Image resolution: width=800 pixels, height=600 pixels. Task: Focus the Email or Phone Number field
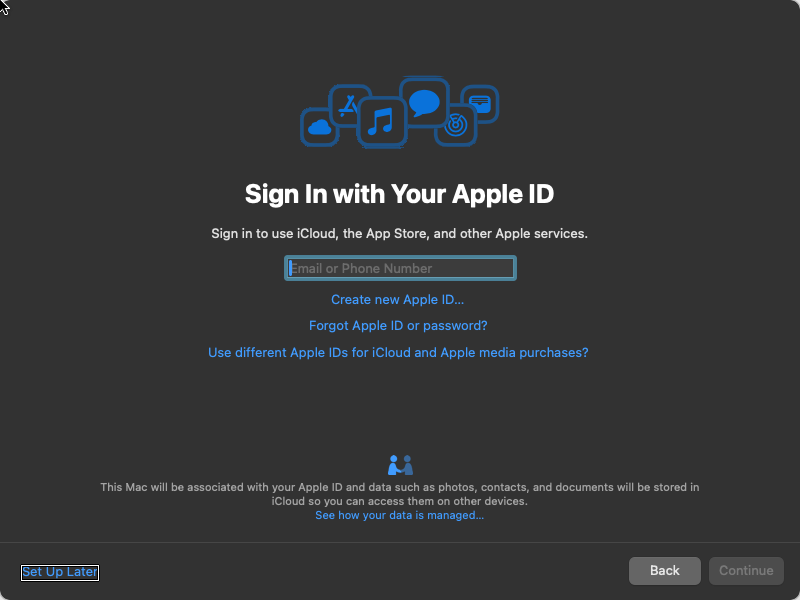click(400, 268)
